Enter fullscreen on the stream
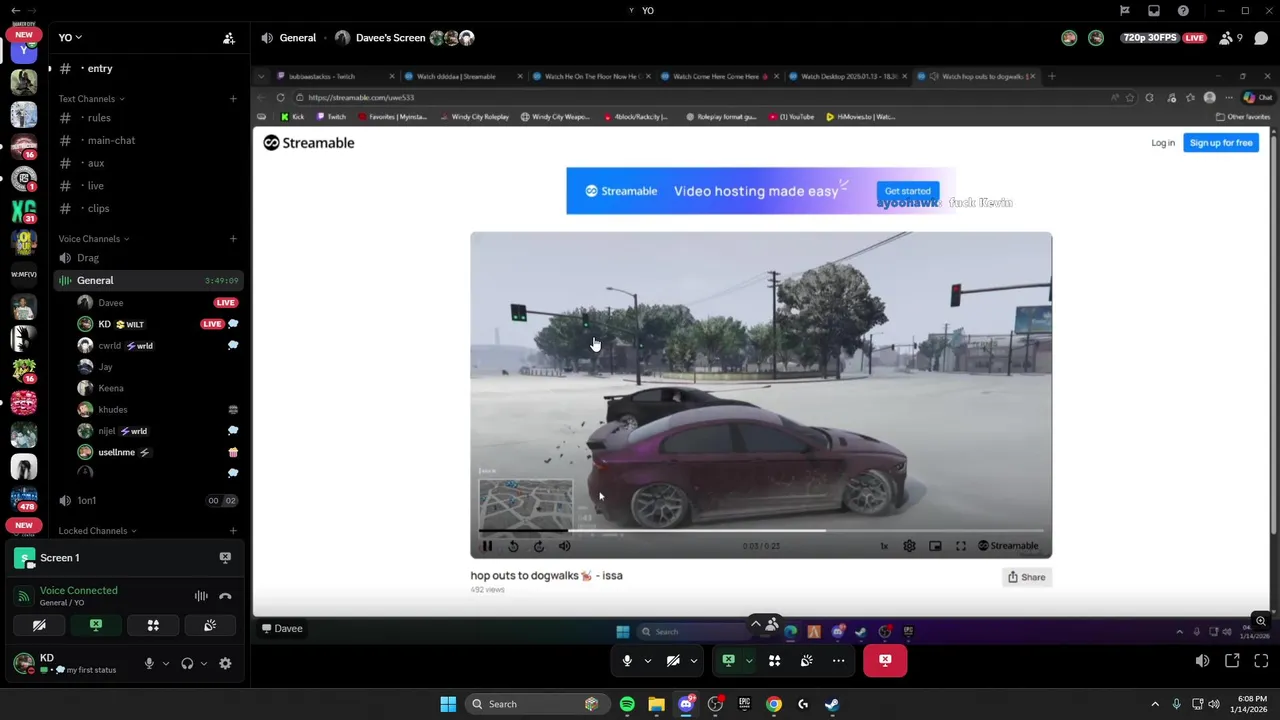 tap(1261, 661)
